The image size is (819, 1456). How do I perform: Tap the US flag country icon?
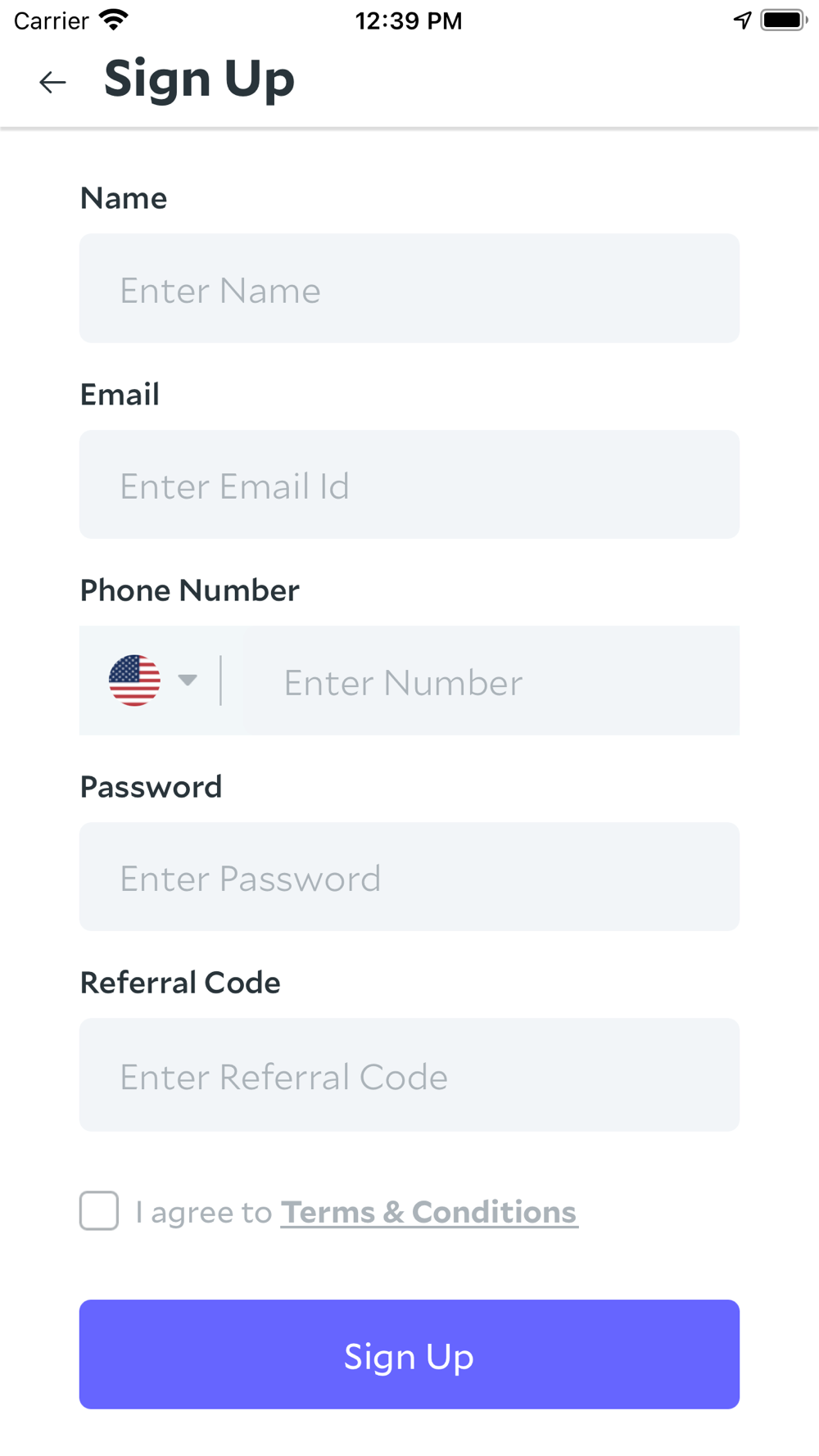click(134, 681)
